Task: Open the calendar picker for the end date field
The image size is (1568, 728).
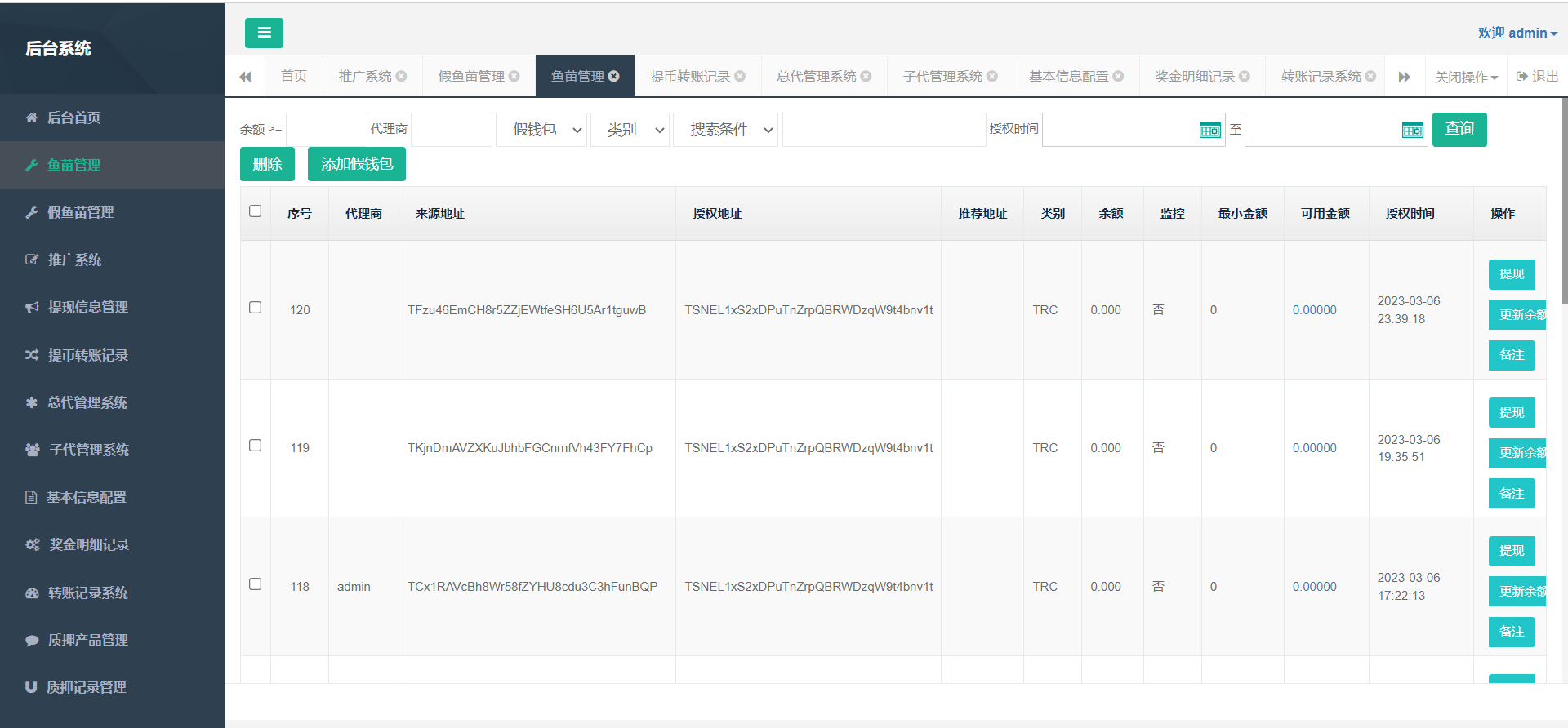Action: coord(1412,130)
